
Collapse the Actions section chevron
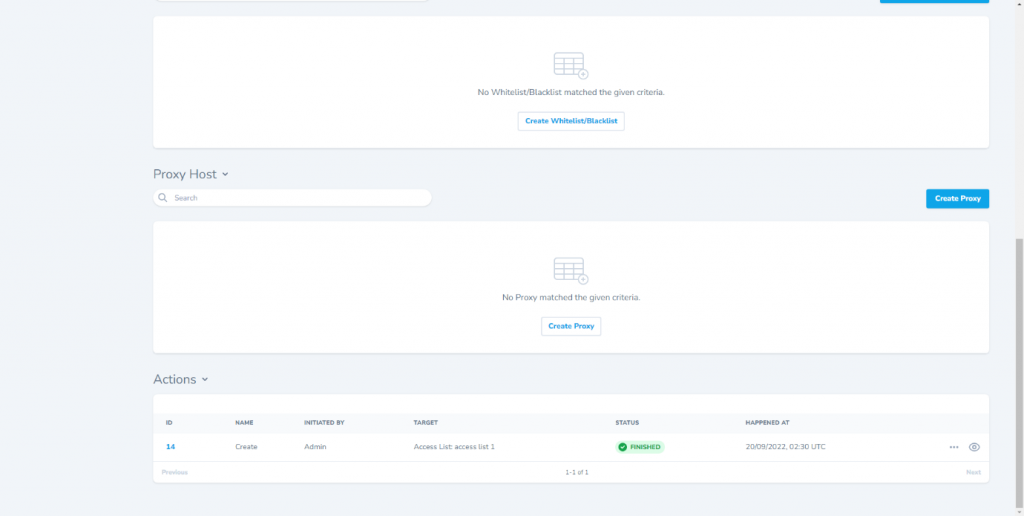(205, 380)
